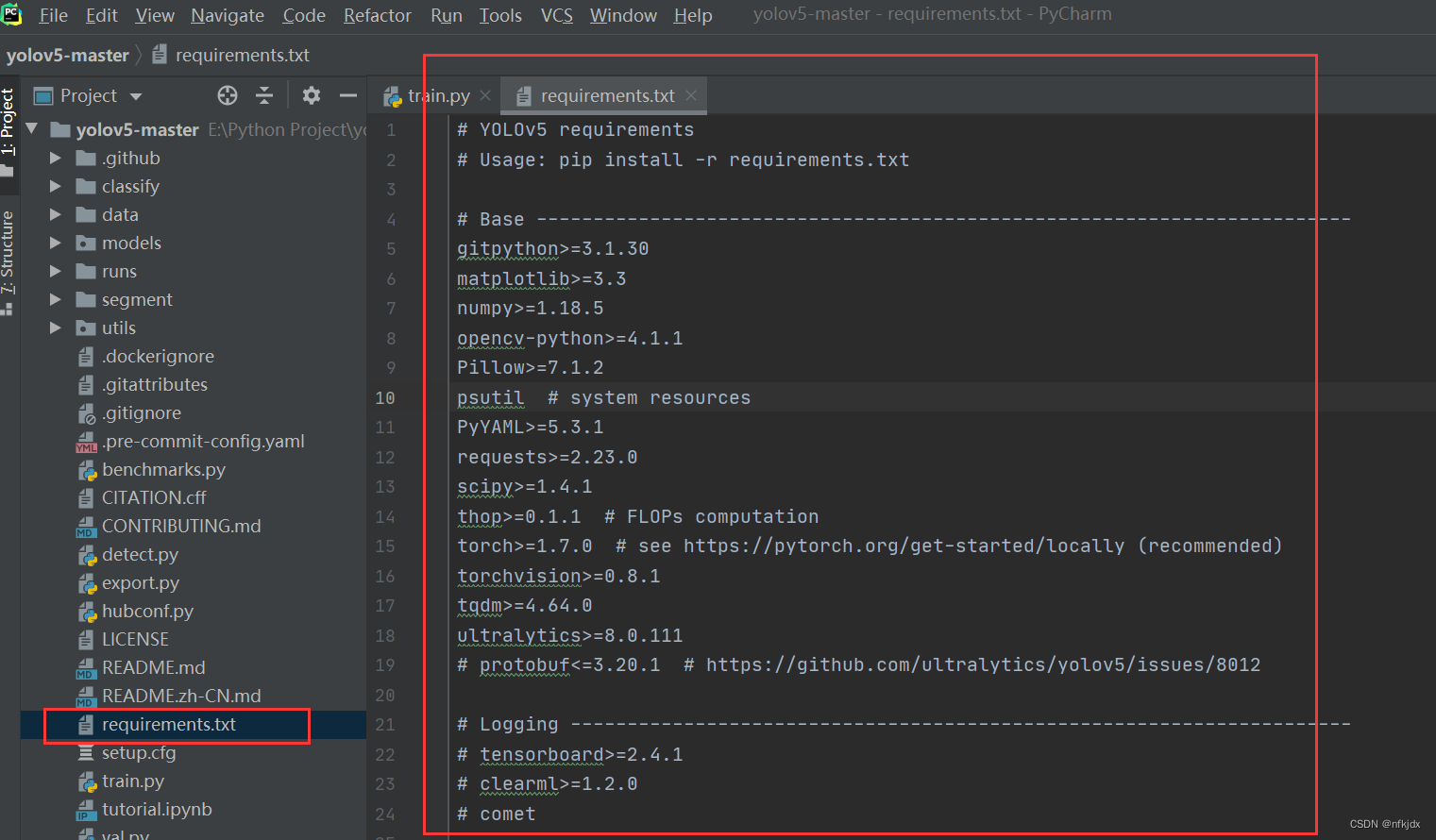
Task: Open the Refactor menu
Action: (x=378, y=15)
